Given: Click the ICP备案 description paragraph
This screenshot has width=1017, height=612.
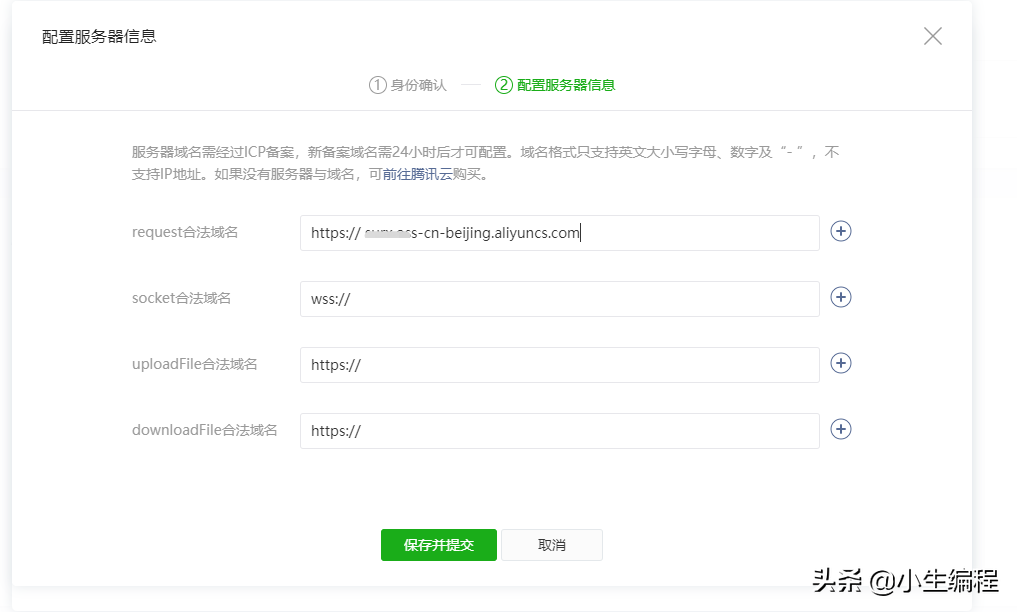Looking at the screenshot, I should click(x=485, y=163).
